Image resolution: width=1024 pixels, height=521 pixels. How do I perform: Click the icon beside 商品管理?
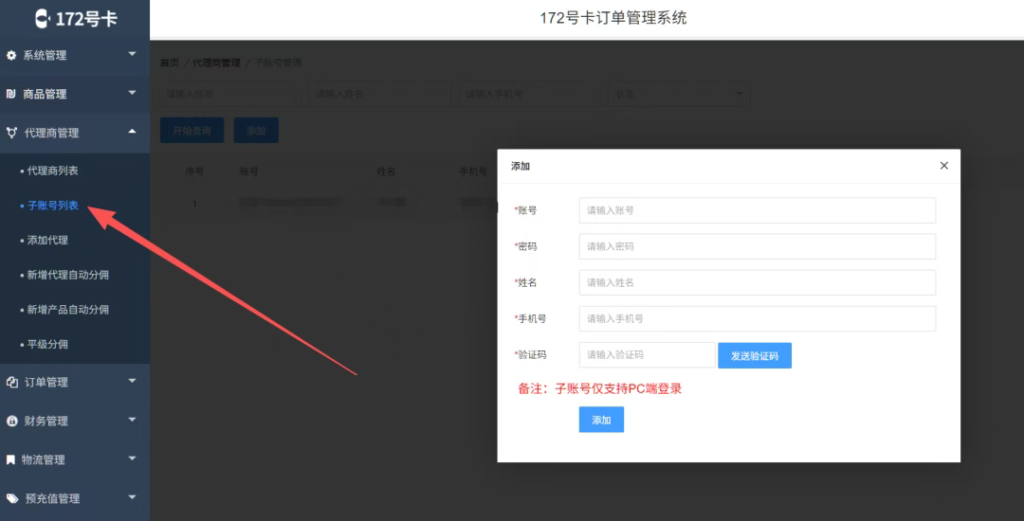coord(11,94)
